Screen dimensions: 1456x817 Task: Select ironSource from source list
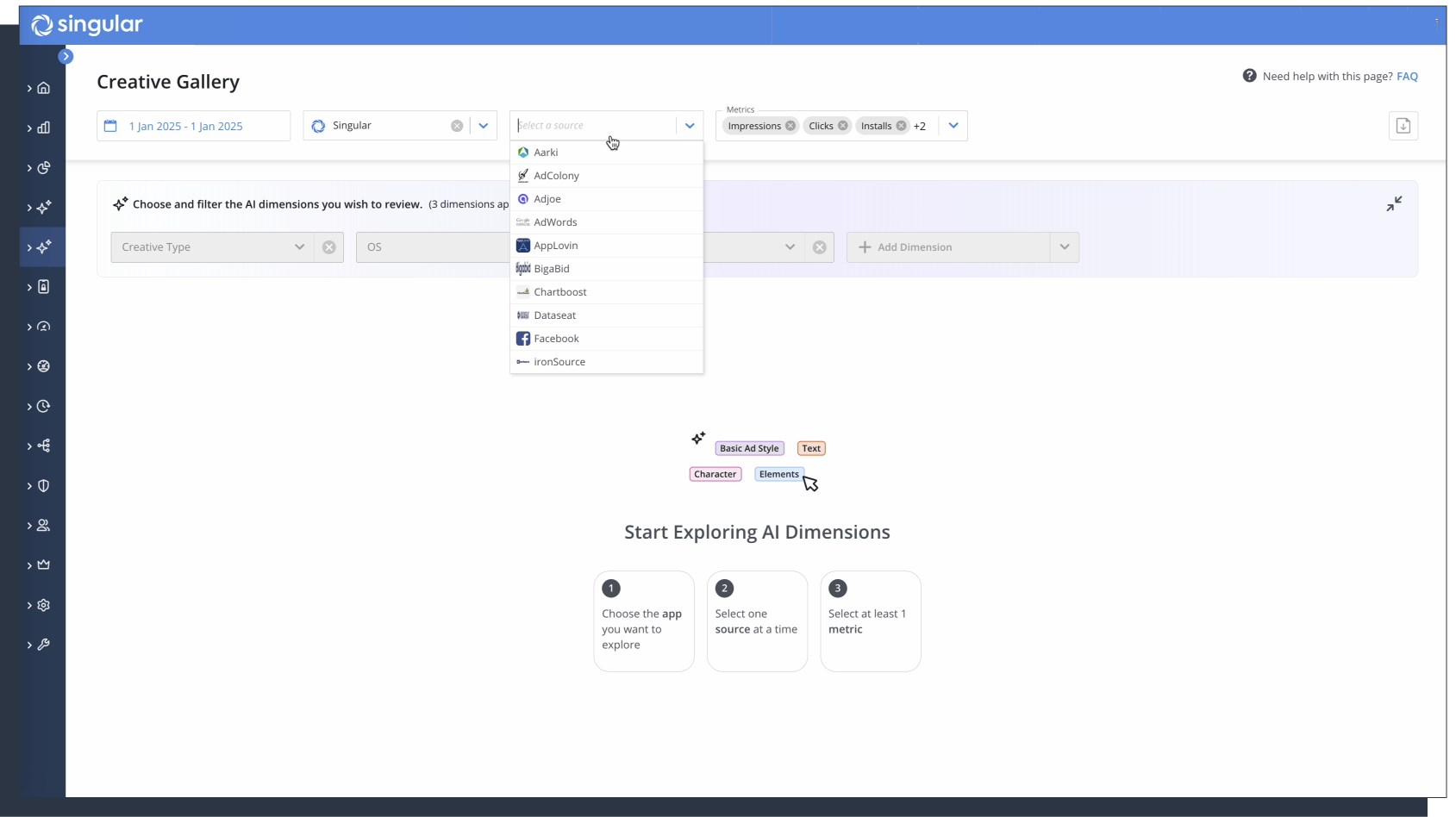pyautogui.click(x=607, y=362)
